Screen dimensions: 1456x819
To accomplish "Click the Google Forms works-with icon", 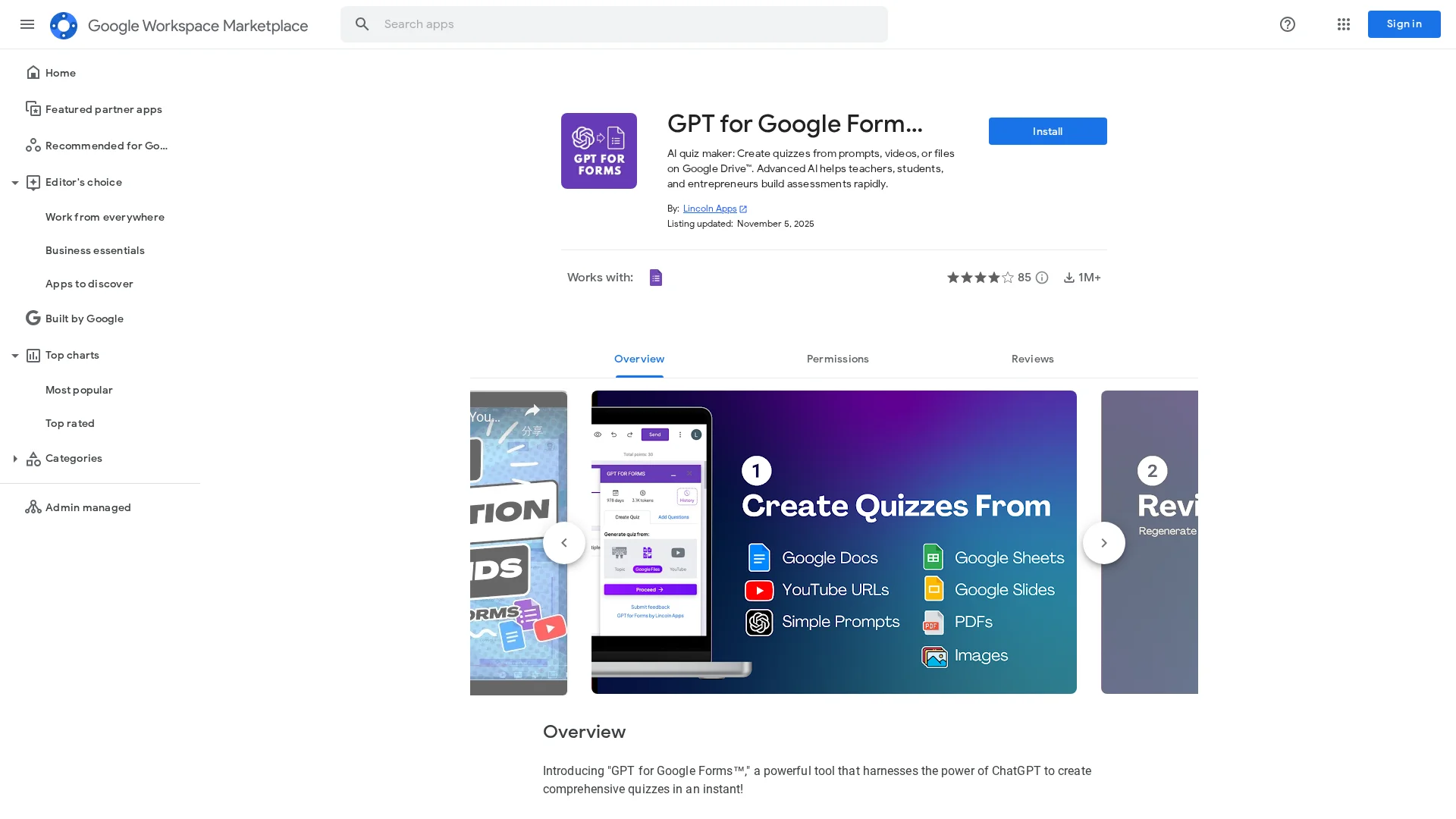I will (x=656, y=278).
